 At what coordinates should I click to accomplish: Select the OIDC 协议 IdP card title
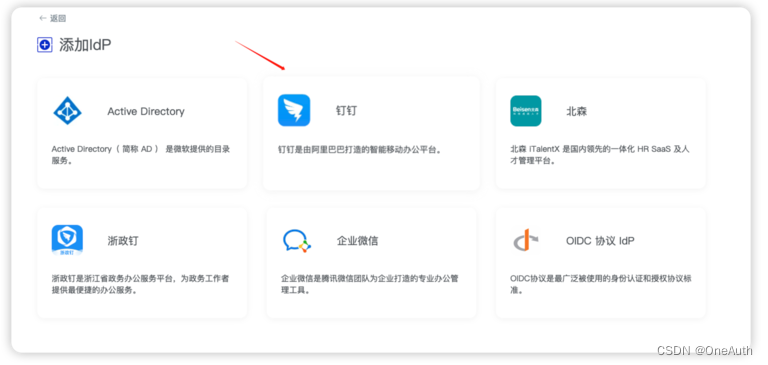600,241
